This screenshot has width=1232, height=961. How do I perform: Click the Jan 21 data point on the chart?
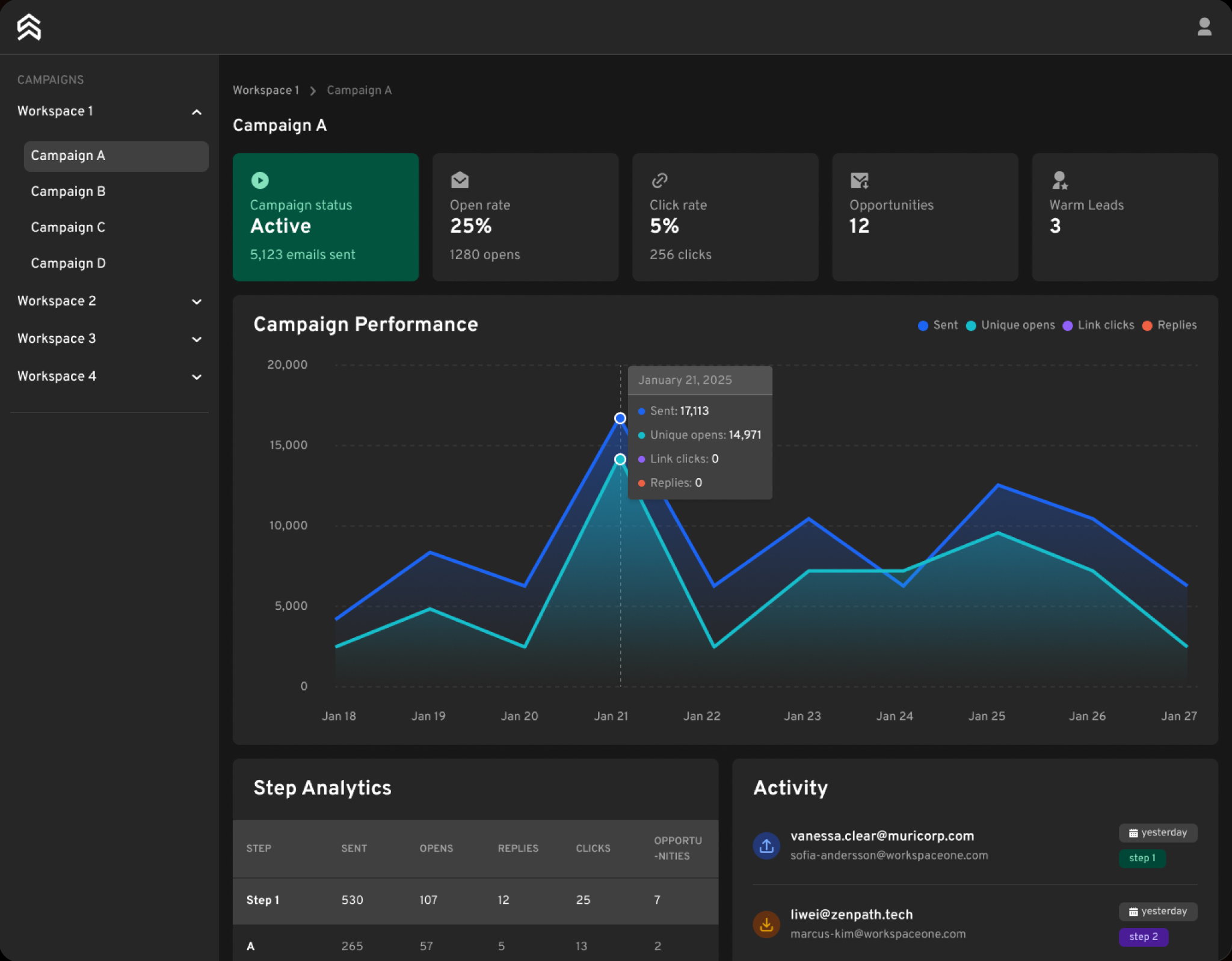[x=620, y=418]
